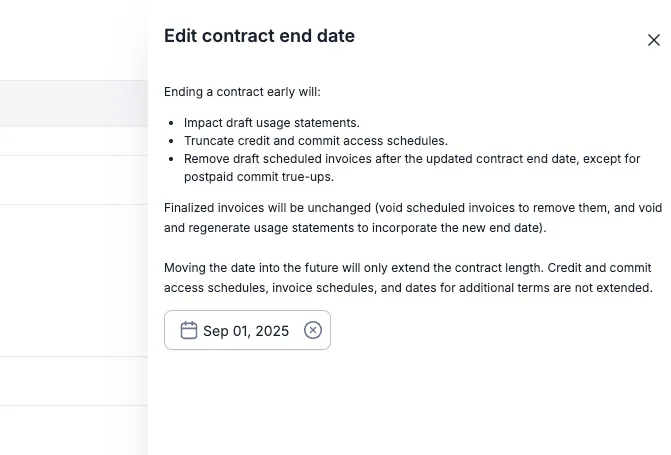Open the calendar picker icon
Image resolution: width=671 pixels, height=455 pixels.
coord(188,331)
